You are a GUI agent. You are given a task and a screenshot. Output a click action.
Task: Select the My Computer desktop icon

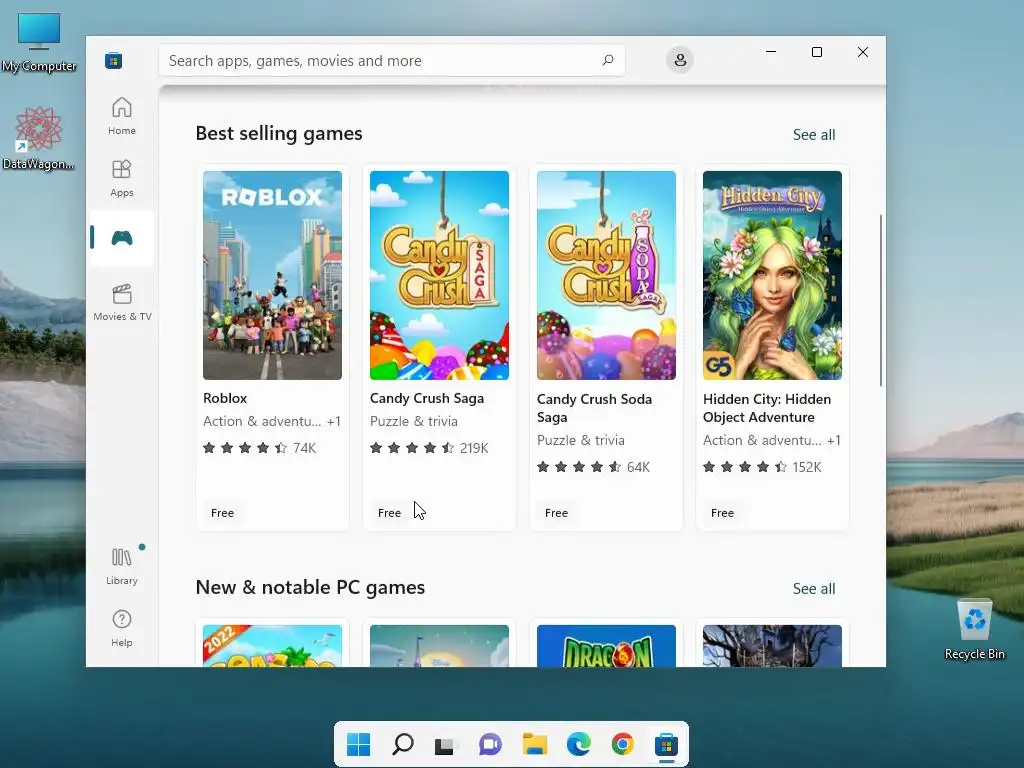[39, 42]
